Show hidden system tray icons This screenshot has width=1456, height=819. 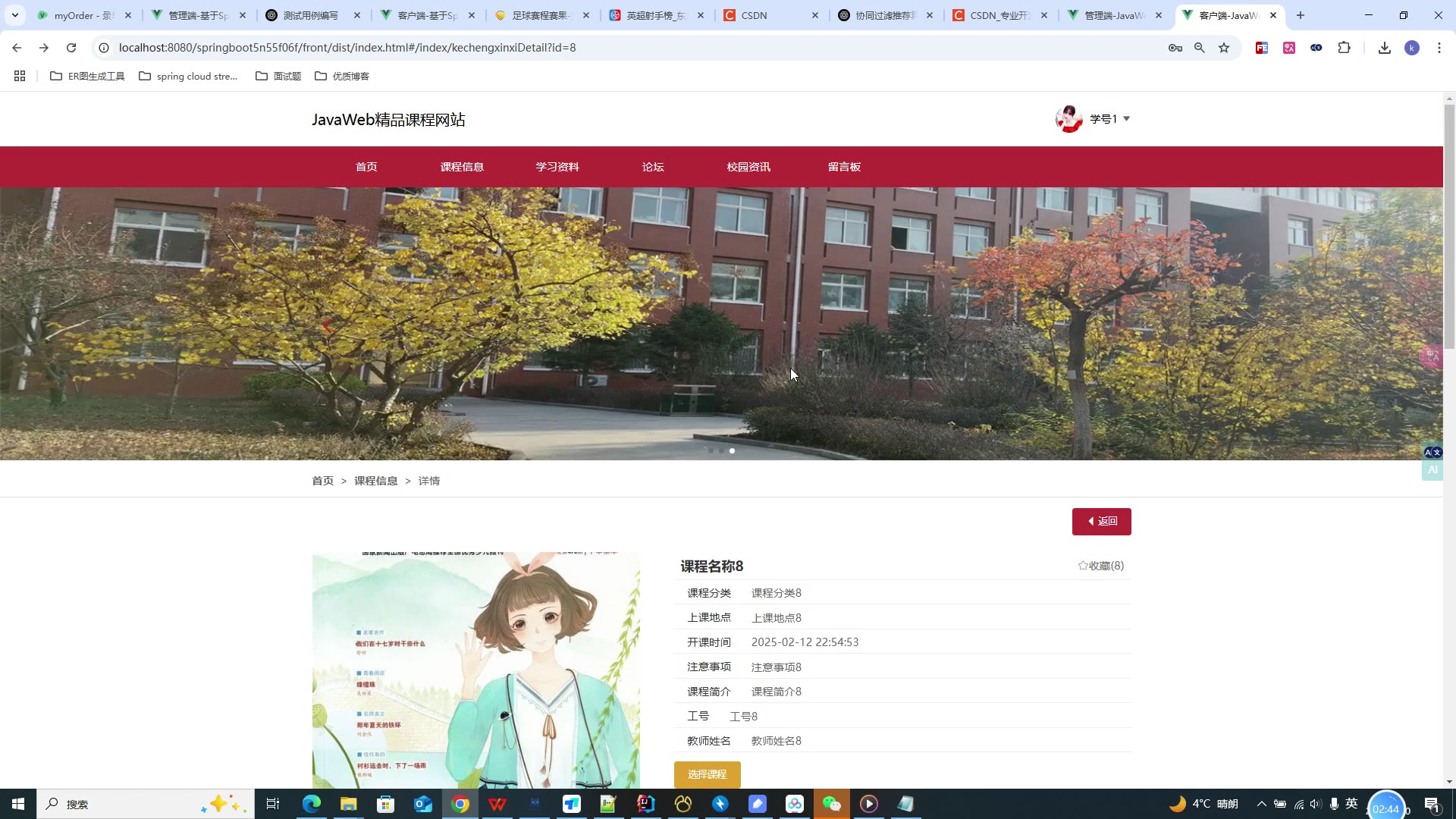click(x=1261, y=804)
